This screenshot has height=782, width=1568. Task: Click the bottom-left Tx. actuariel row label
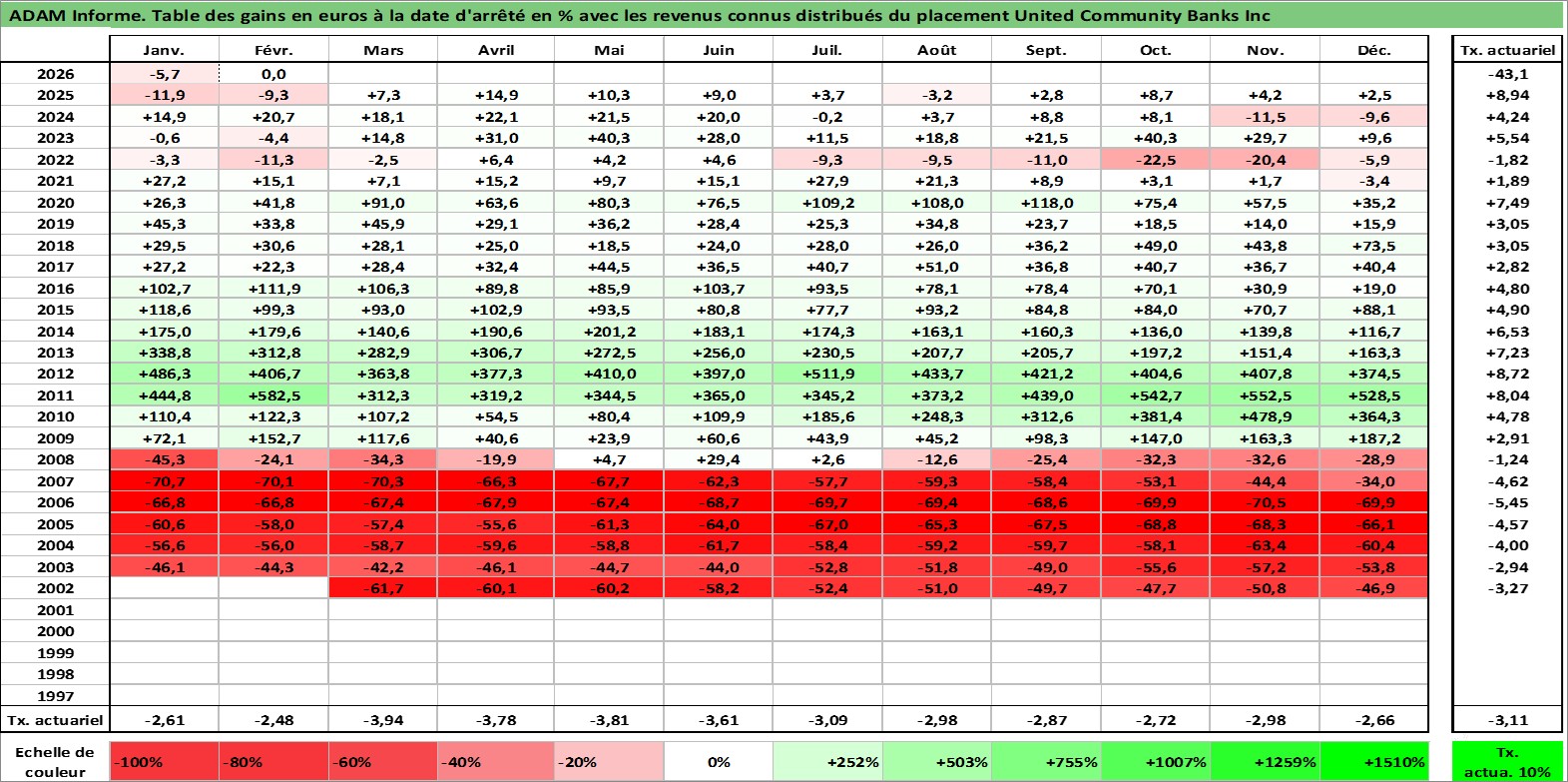tap(55, 720)
